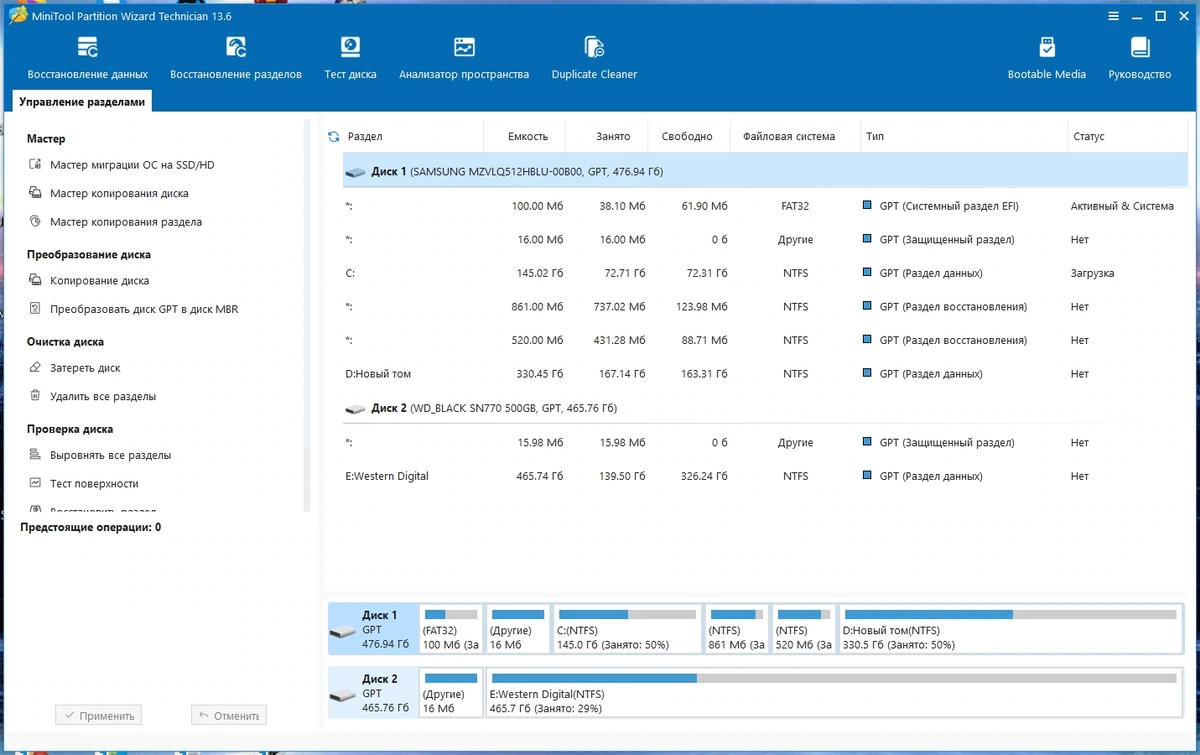Viewport: 1200px width, 755px height.
Task: Open the Восстановление данных data recovery tool
Action: click(x=87, y=58)
